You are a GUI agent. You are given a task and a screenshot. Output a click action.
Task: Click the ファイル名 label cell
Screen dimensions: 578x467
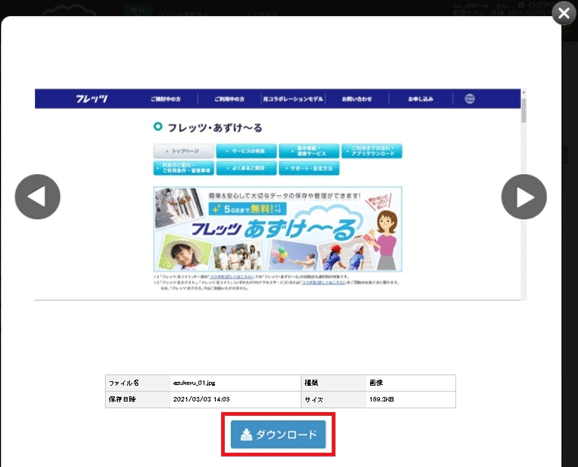[x=138, y=383]
